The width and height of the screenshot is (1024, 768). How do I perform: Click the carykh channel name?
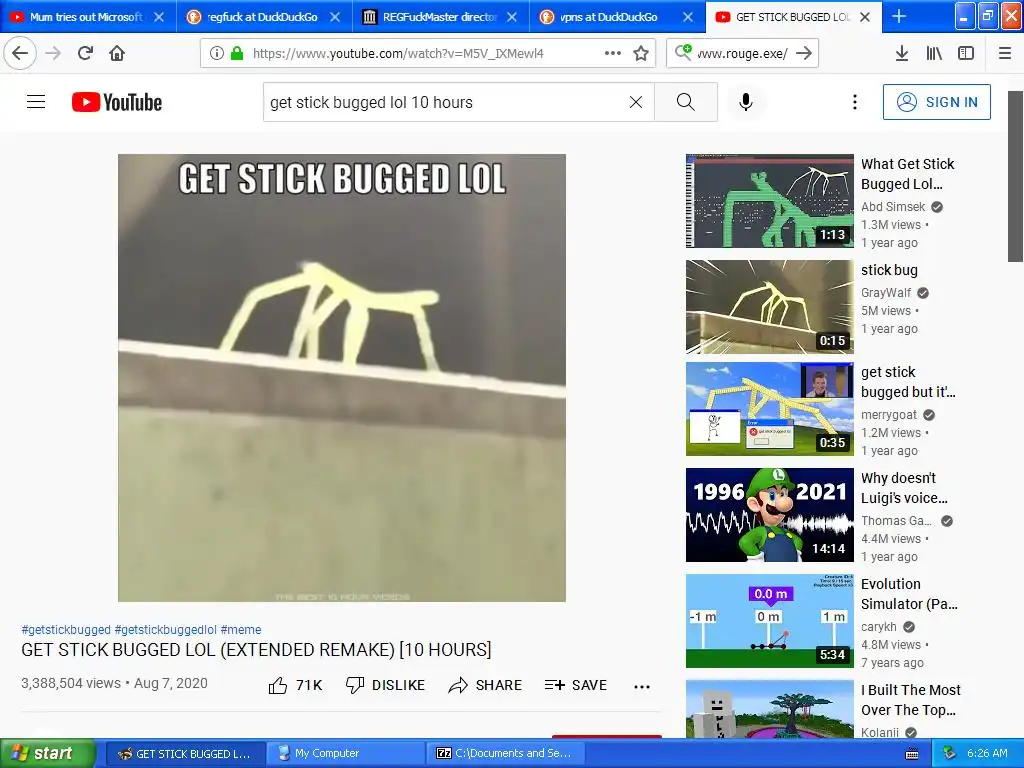tap(878, 626)
